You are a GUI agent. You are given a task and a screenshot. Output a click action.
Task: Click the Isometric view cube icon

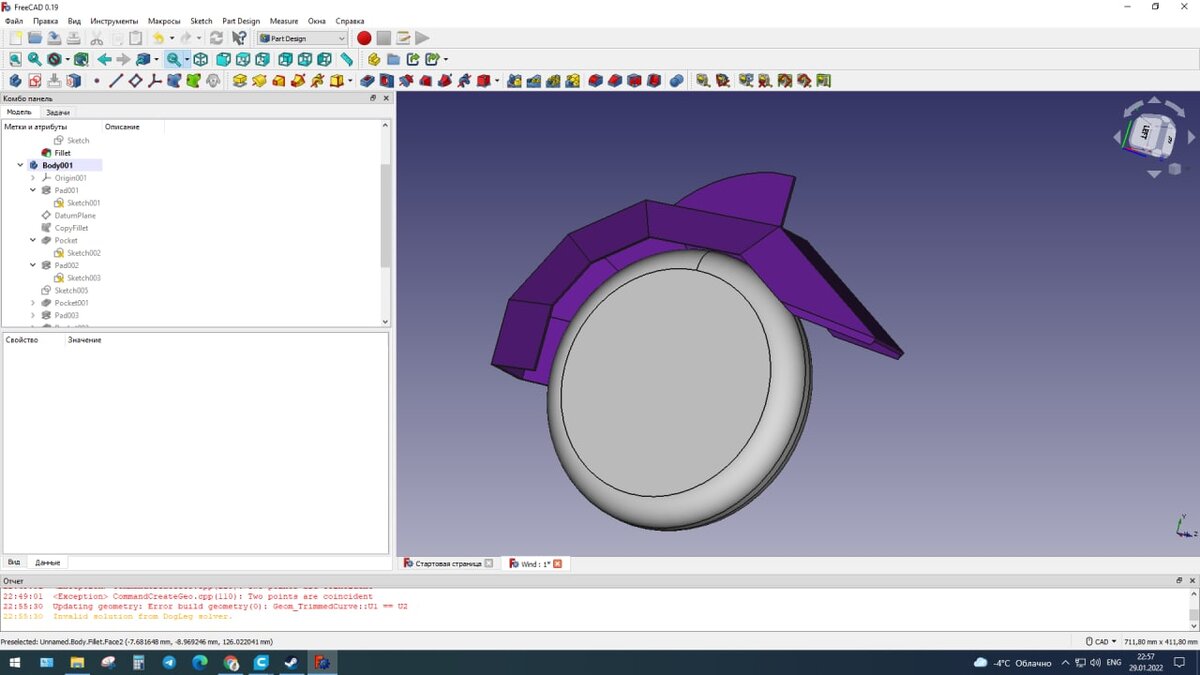pos(200,60)
